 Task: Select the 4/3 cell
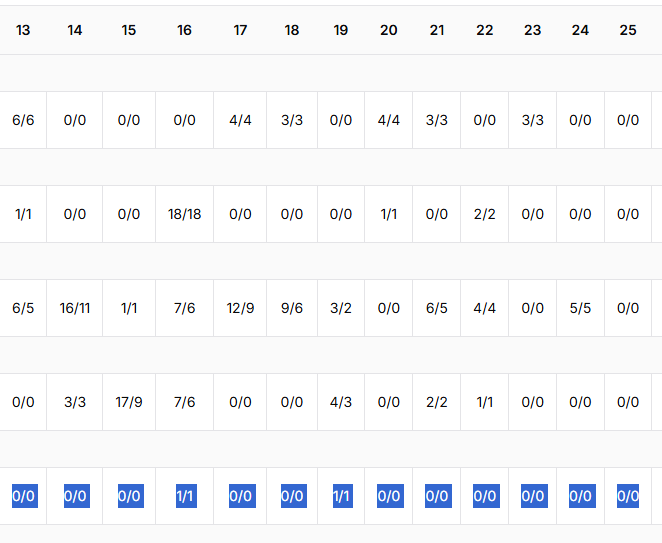(341, 402)
